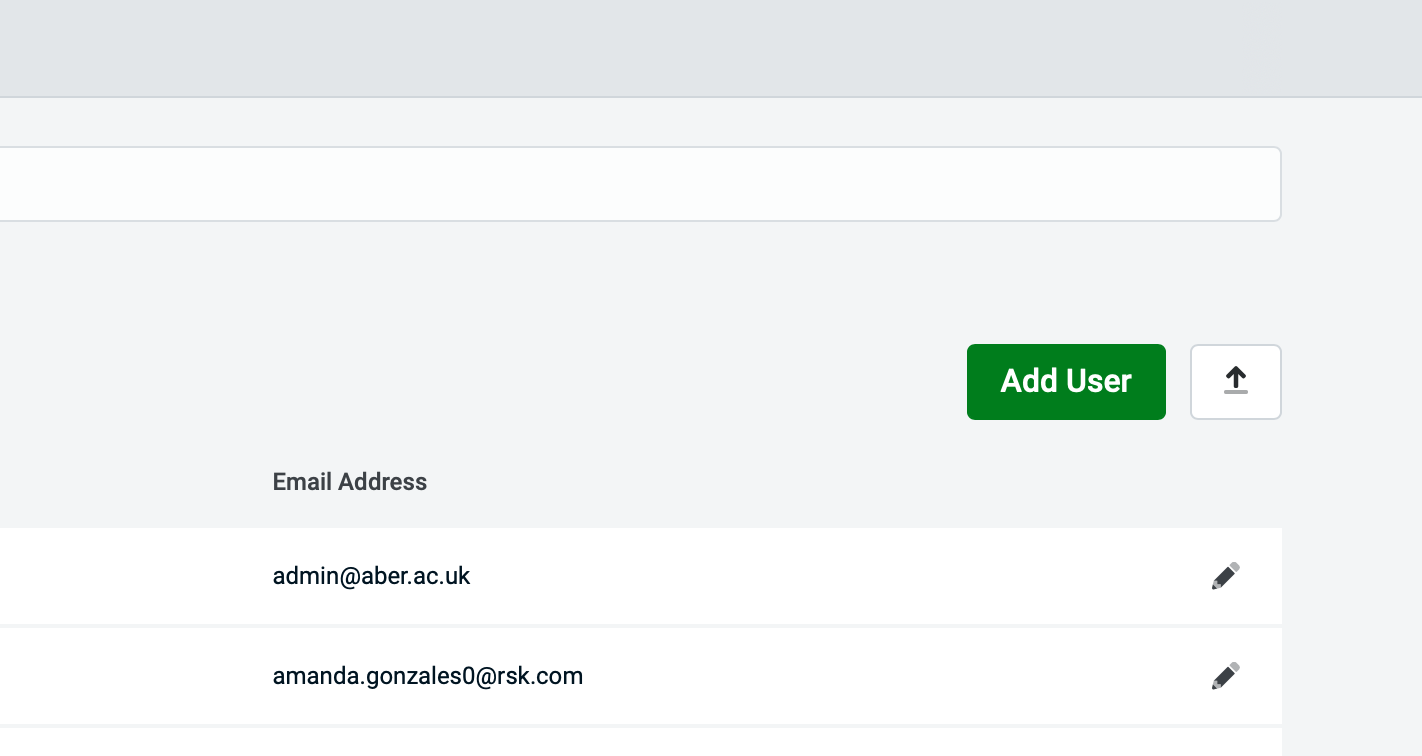Click pencil icon for amanda.gonzales0@rsk.com
Image resolution: width=1422 pixels, height=756 pixels.
[x=1225, y=676]
